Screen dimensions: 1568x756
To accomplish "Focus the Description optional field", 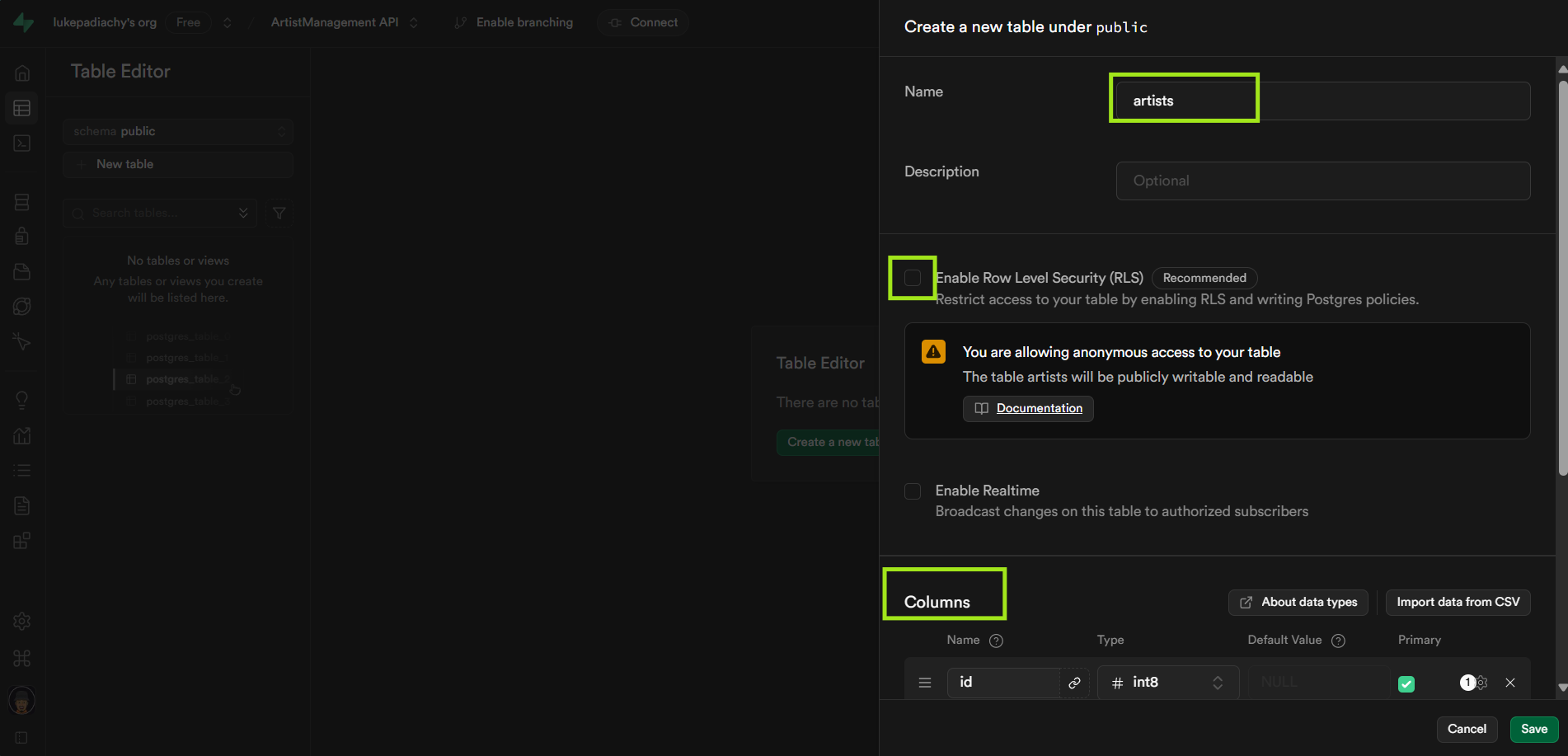I will [1323, 181].
